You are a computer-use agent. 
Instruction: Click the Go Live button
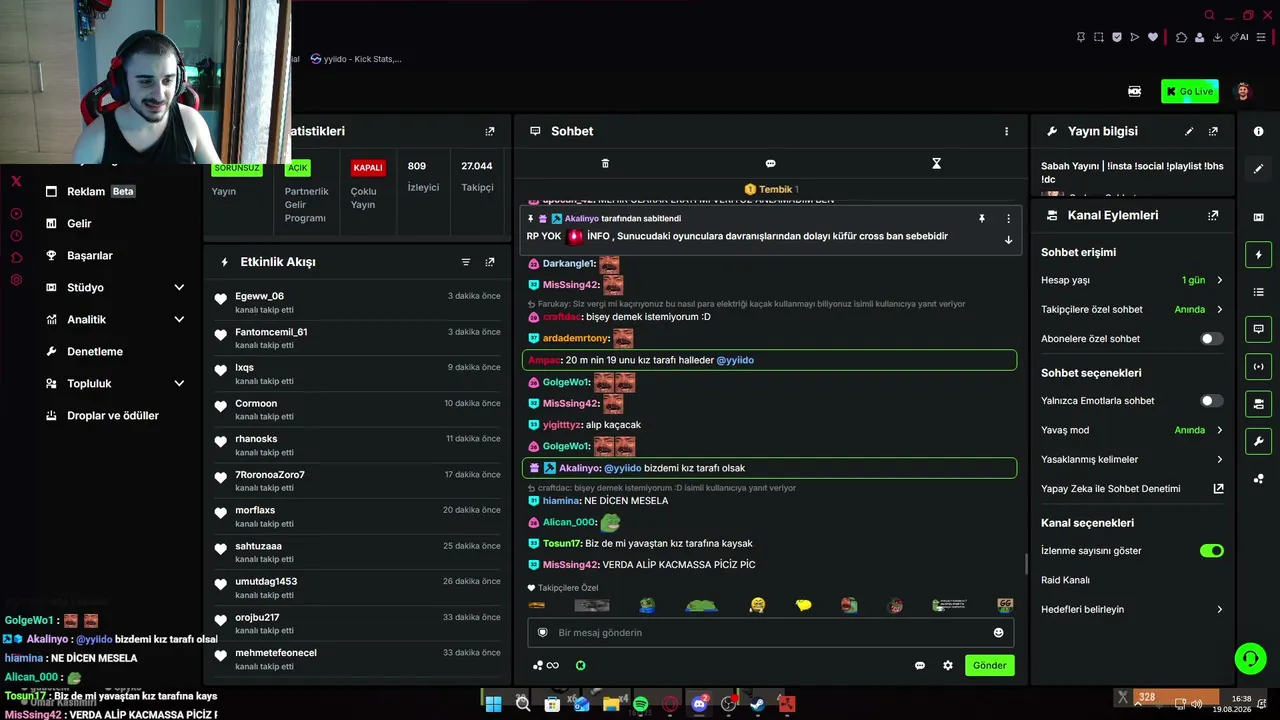pos(1190,91)
